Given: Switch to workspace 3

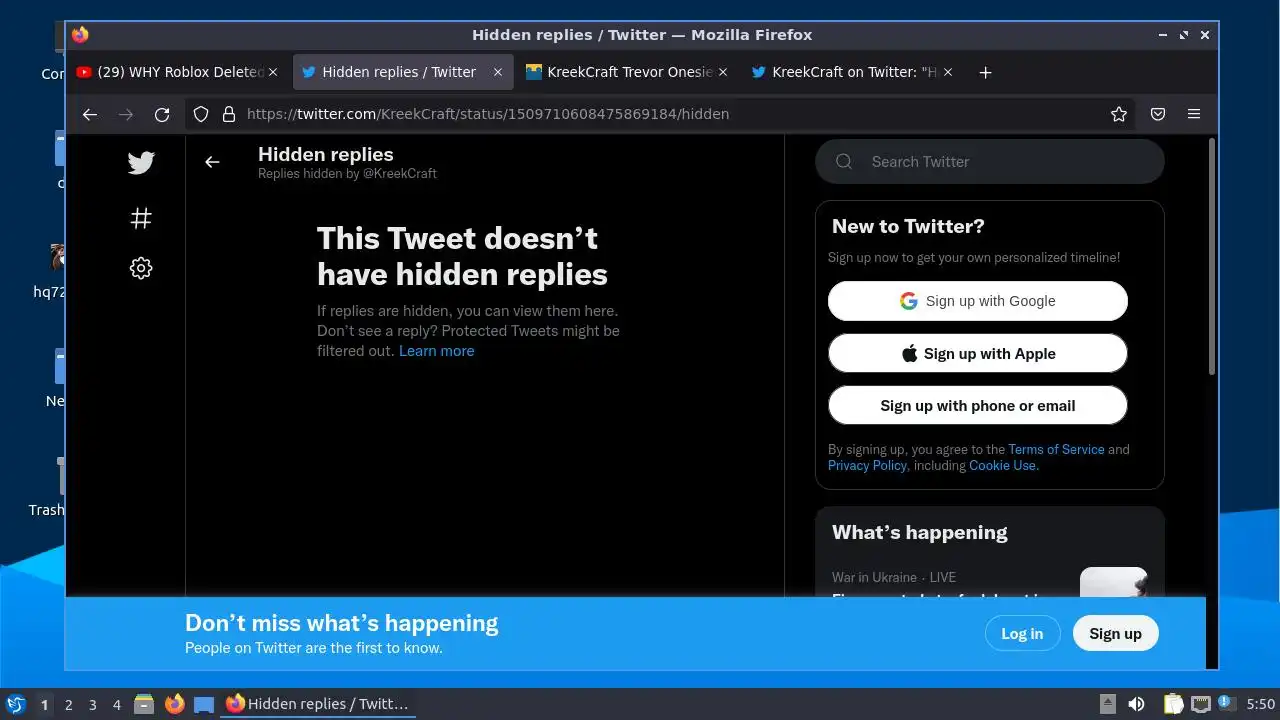Looking at the screenshot, I should coord(92,705).
